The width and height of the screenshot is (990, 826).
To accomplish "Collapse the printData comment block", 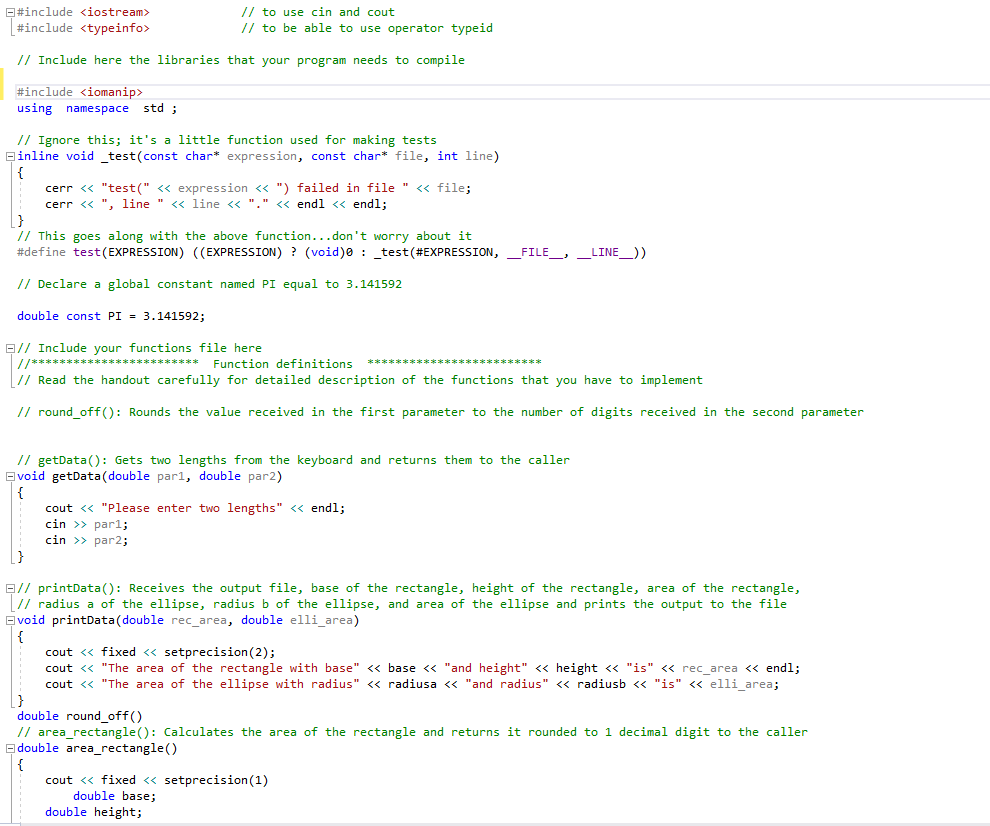I will pos(8,587).
